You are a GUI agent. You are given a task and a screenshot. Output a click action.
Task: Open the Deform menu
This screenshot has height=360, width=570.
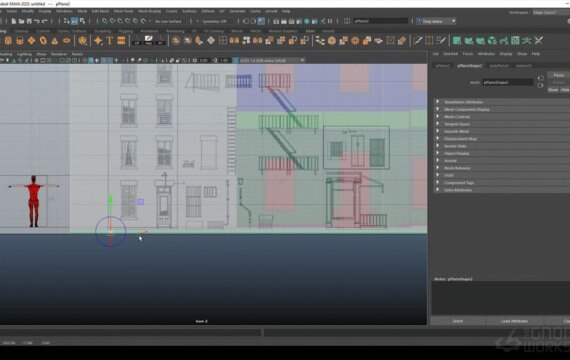208,11
